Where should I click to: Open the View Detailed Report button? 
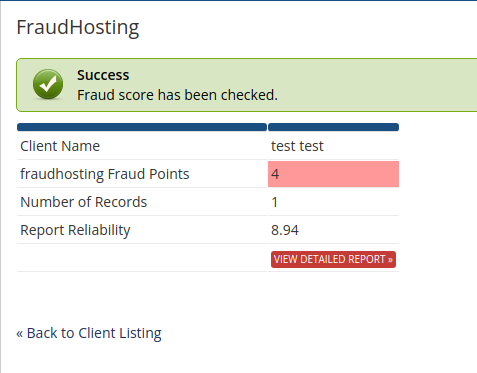click(333, 259)
